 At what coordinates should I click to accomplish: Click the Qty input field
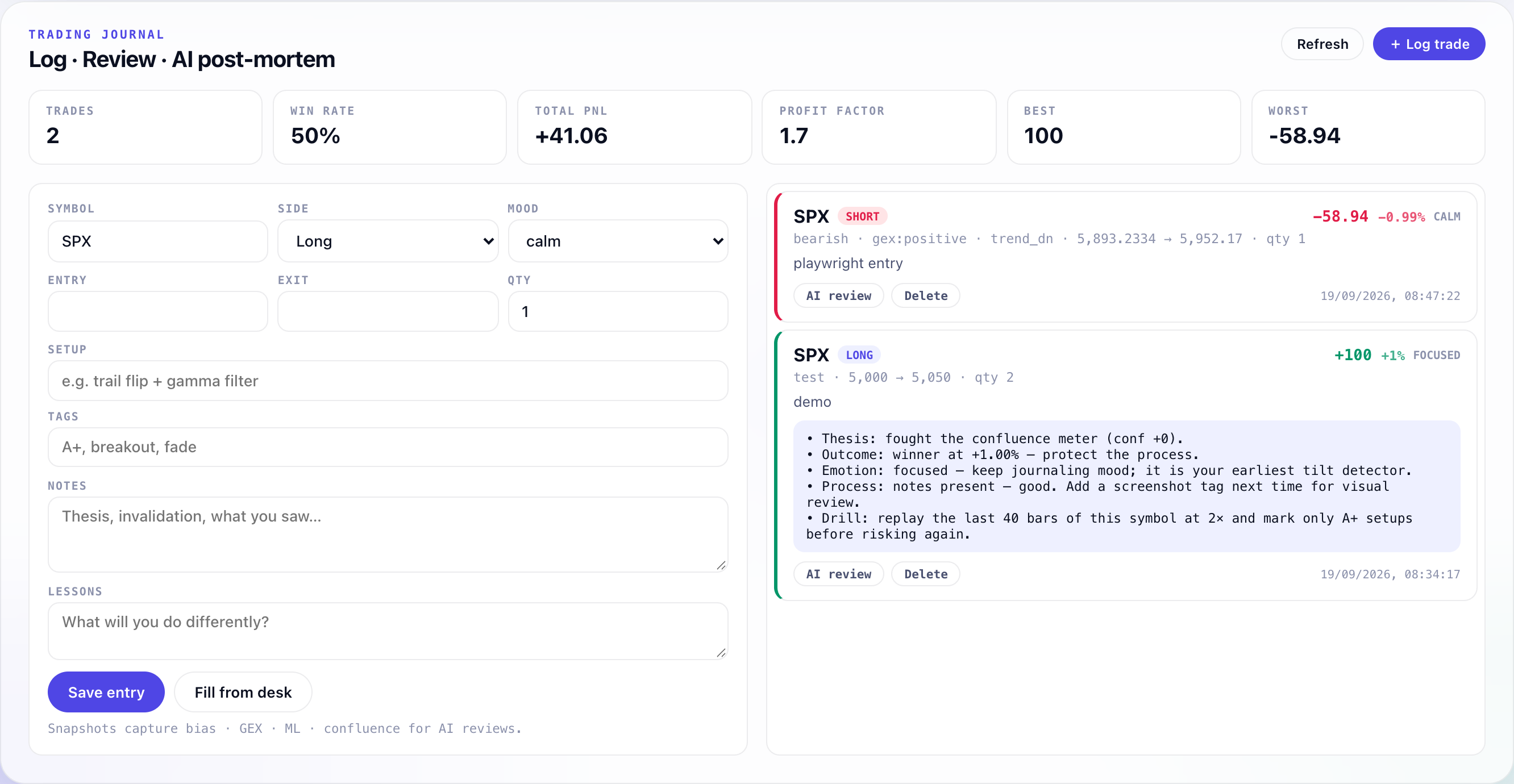pos(618,311)
